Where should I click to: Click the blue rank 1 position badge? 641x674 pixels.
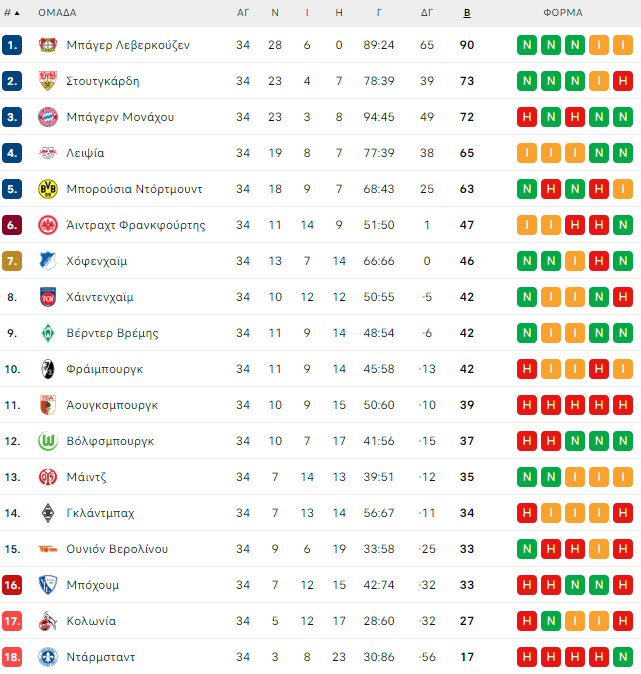(12, 45)
